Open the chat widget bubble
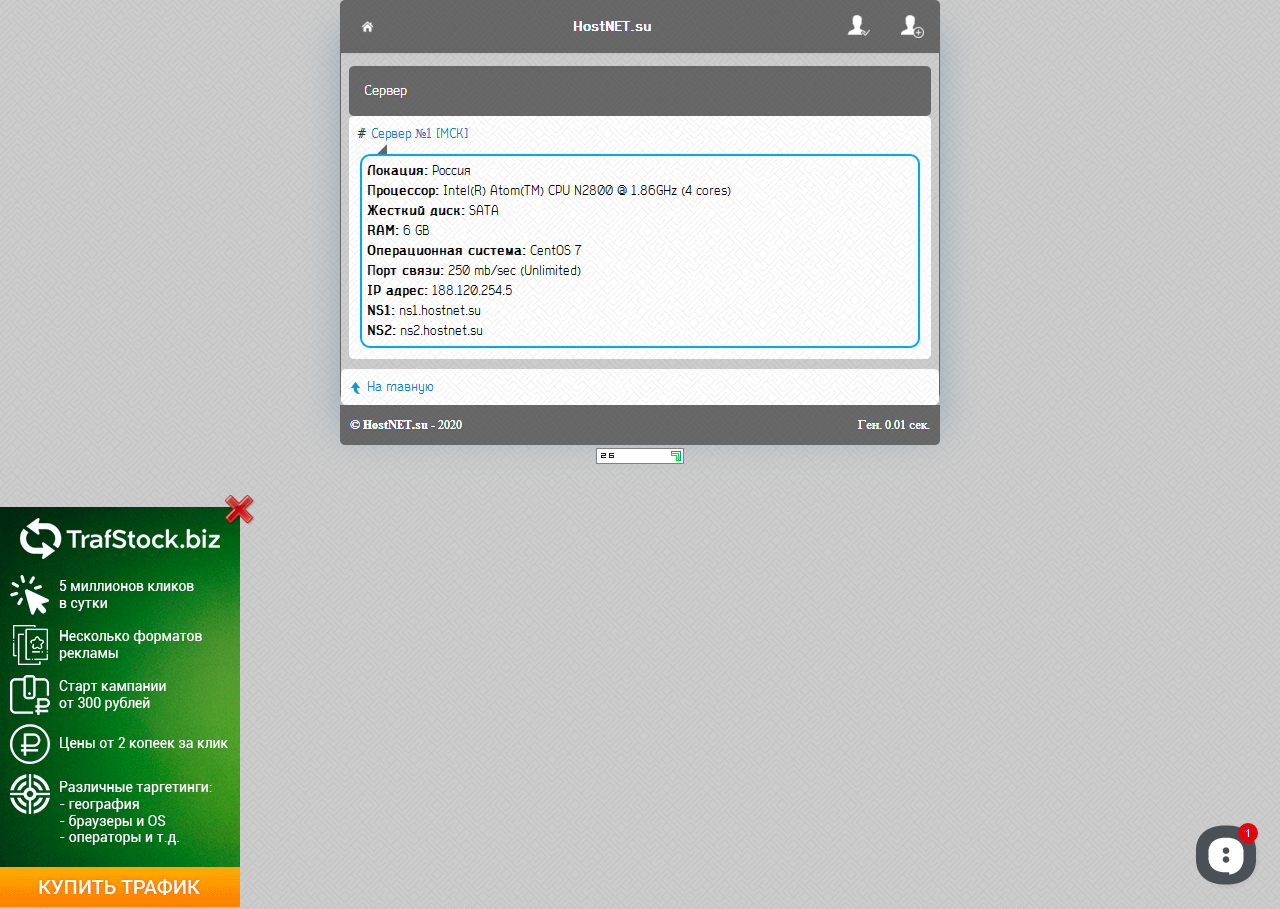Viewport: 1280px width, 909px height. tap(1225, 854)
